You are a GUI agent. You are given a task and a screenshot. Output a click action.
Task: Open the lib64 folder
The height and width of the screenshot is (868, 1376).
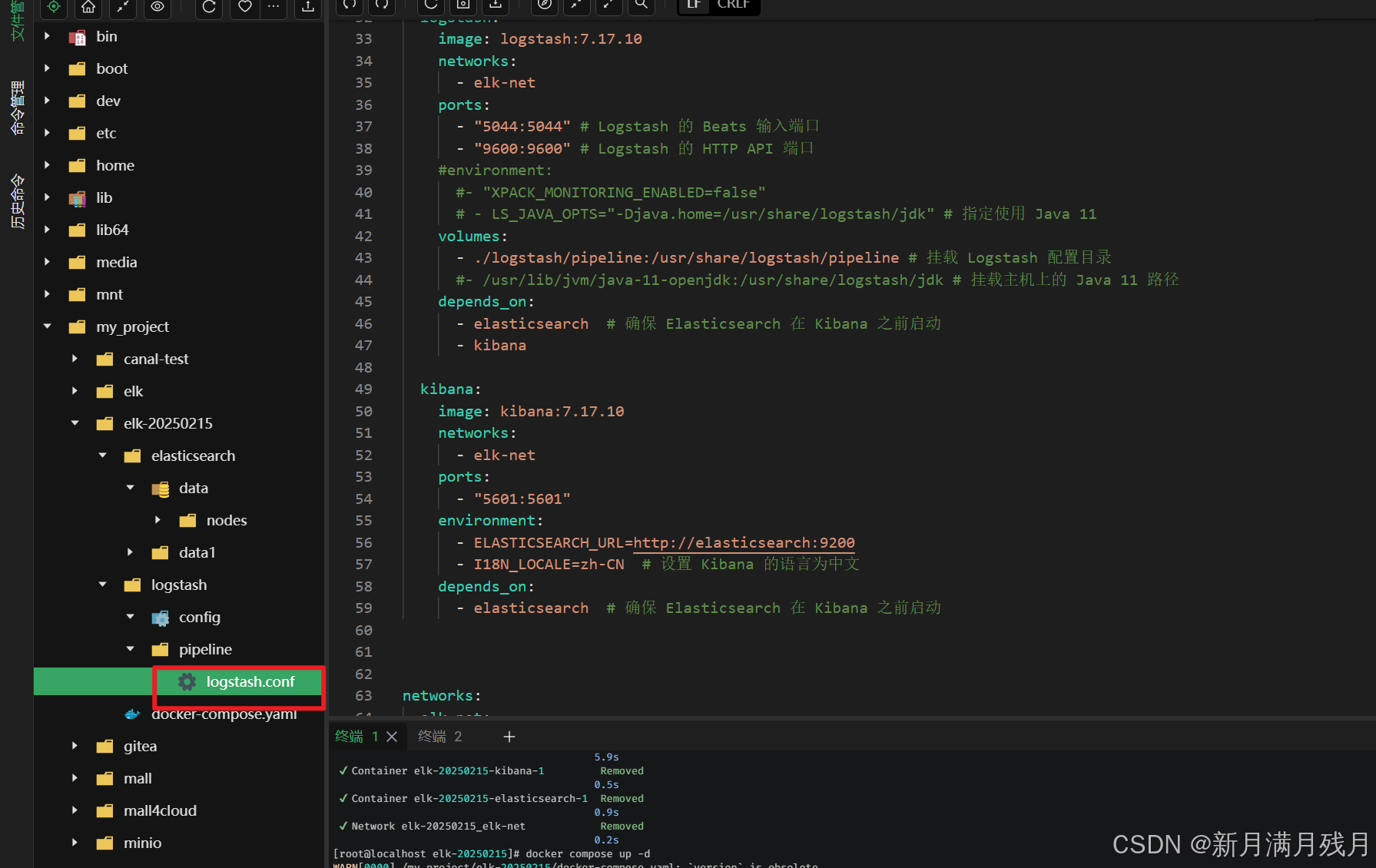(112, 230)
